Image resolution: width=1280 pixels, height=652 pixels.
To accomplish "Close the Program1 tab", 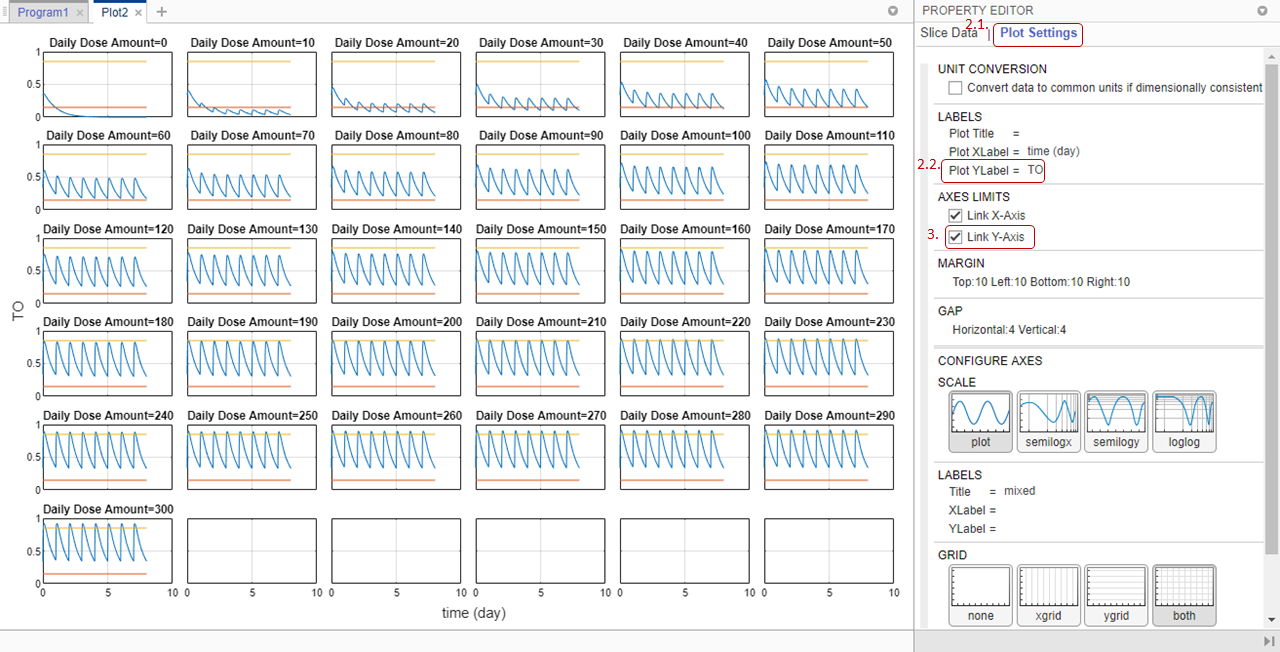I will [x=80, y=13].
